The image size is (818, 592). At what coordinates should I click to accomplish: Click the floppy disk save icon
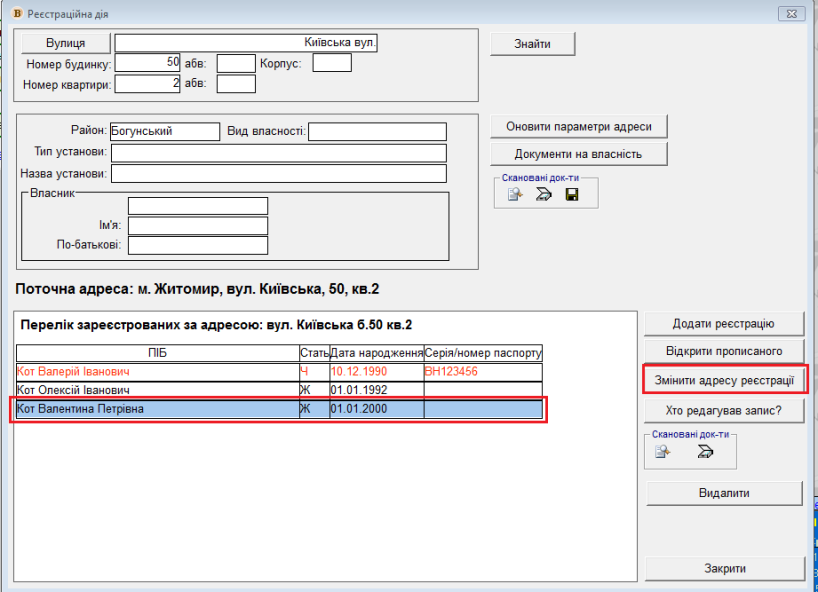[x=572, y=195]
